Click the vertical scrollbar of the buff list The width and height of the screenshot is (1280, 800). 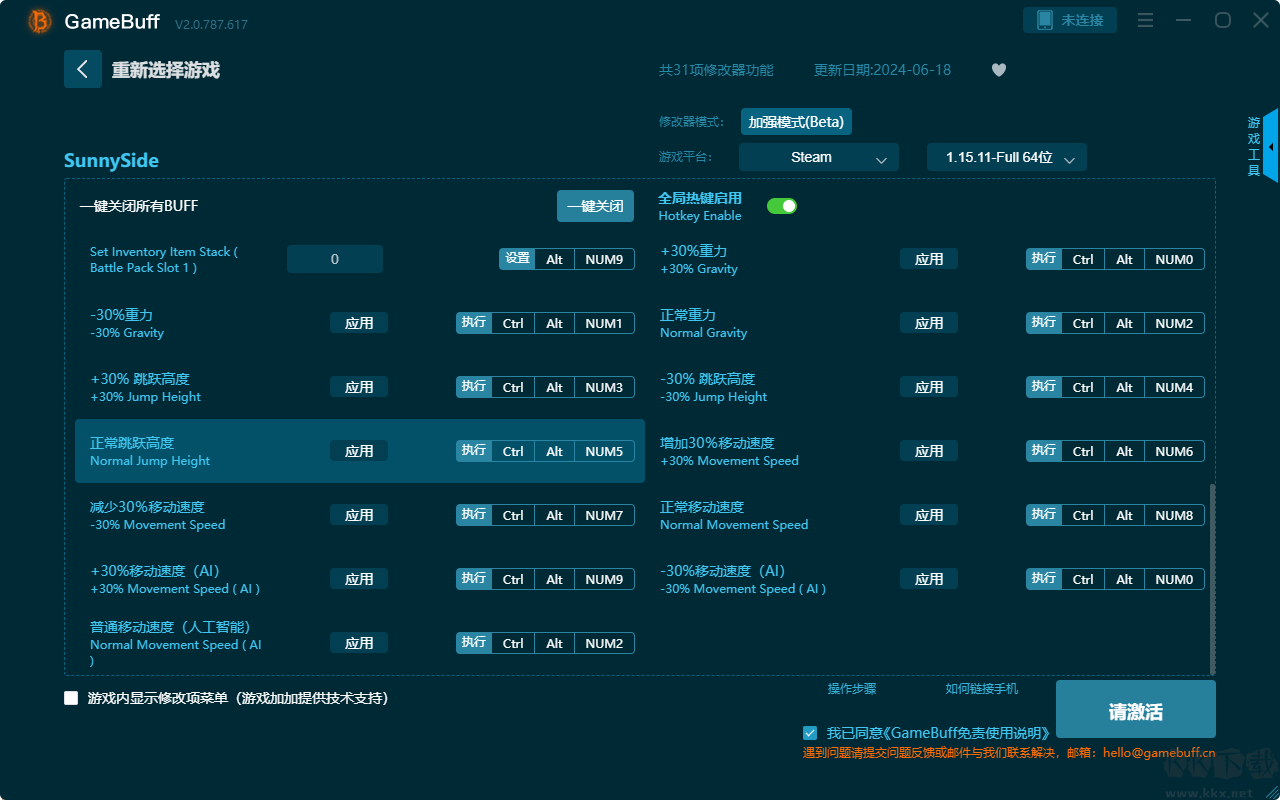coord(1213,579)
